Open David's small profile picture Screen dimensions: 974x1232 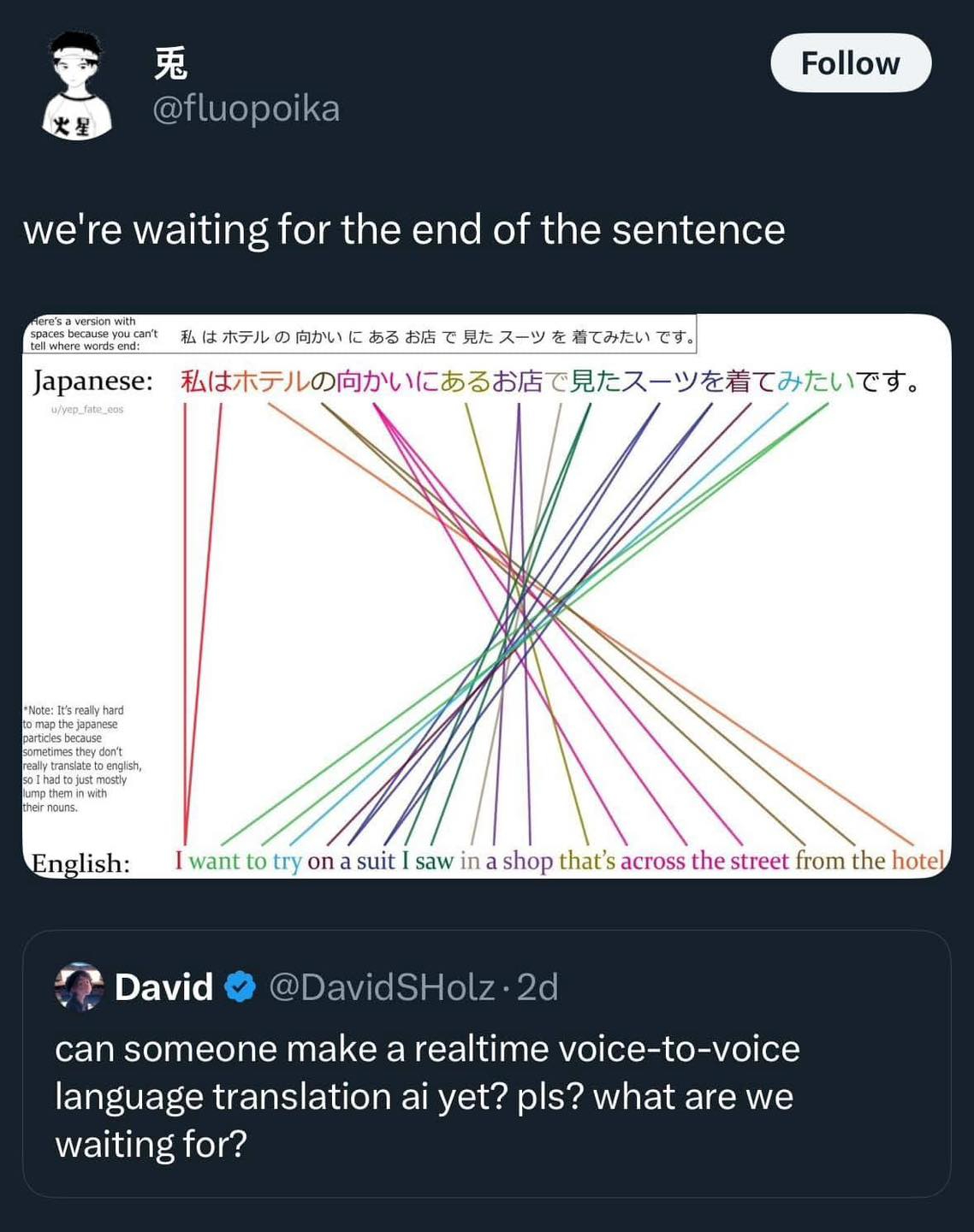coord(80,986)
